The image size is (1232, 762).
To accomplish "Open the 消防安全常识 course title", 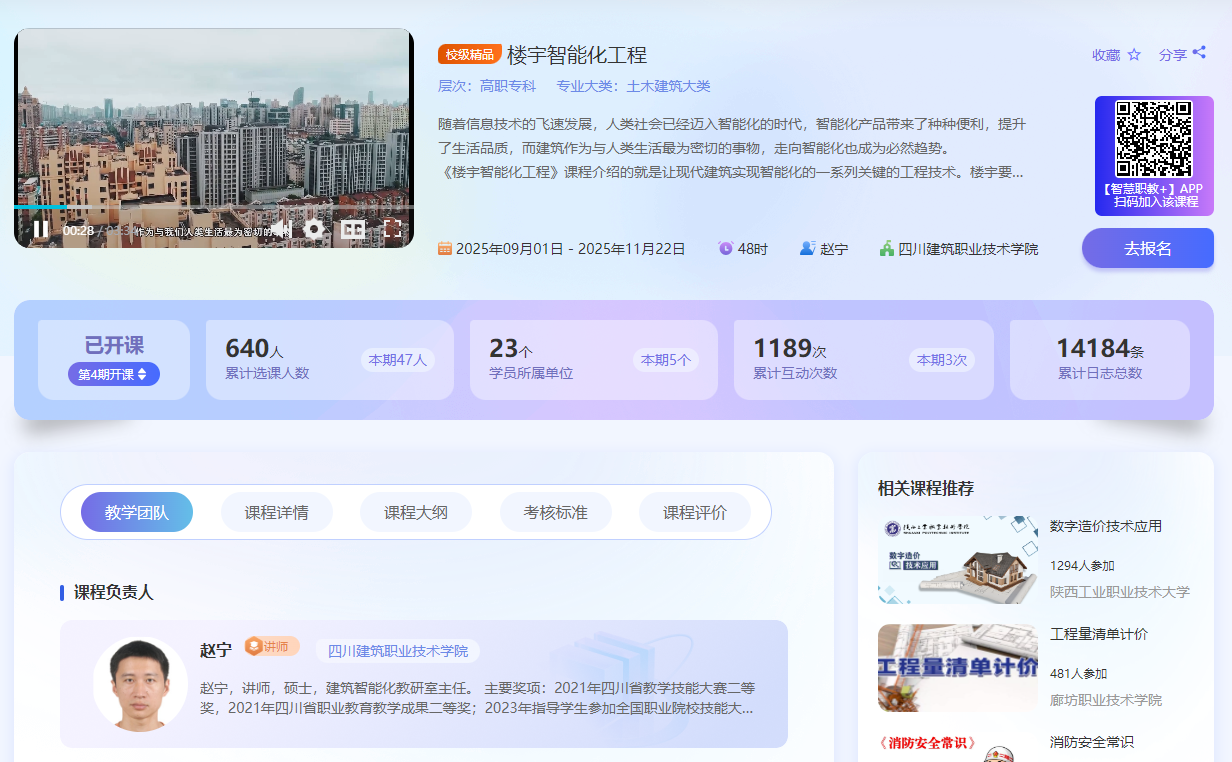I will pyautogui.click(x=1092, y=742).
